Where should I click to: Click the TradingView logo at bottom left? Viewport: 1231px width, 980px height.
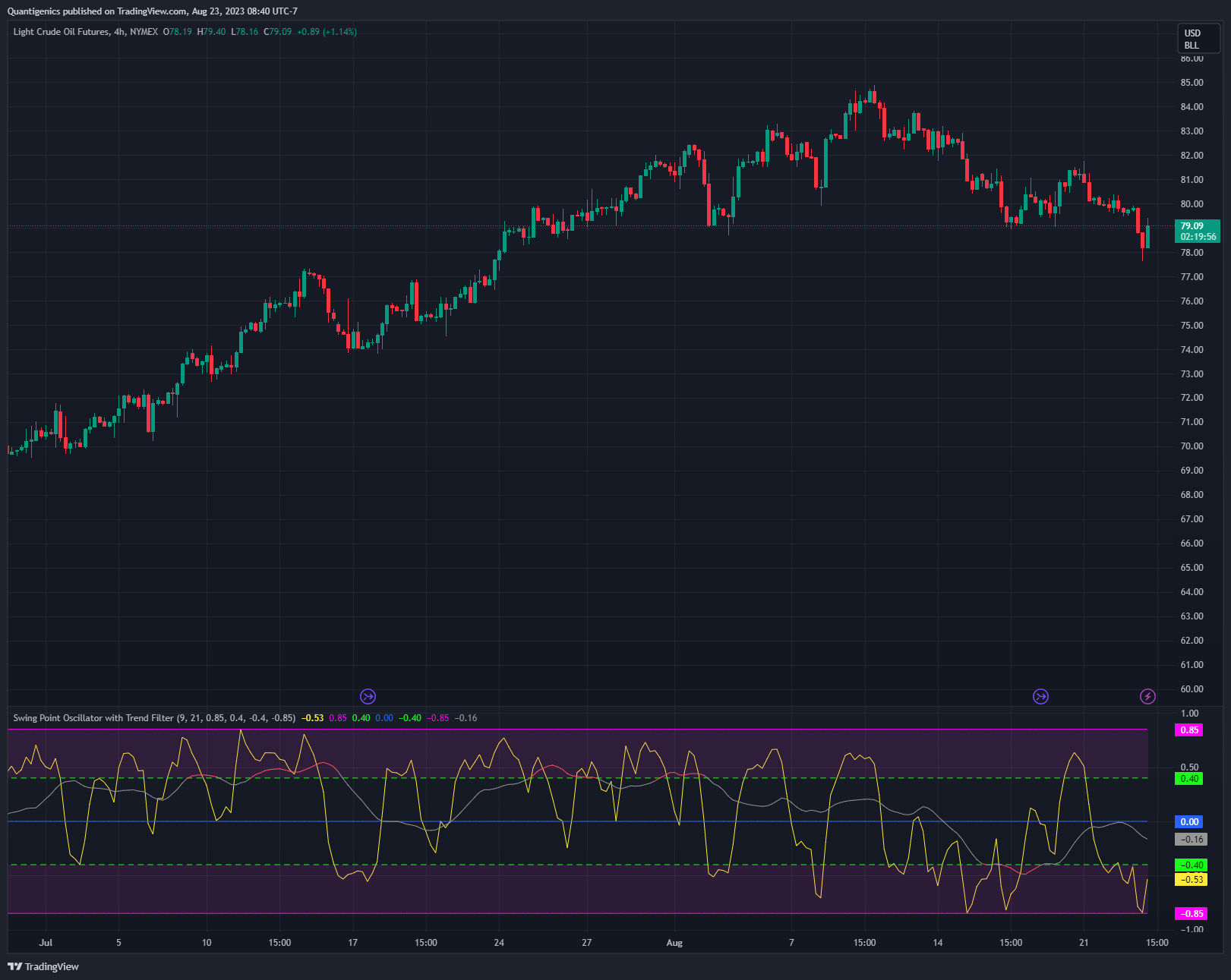(x=43, y=966)
